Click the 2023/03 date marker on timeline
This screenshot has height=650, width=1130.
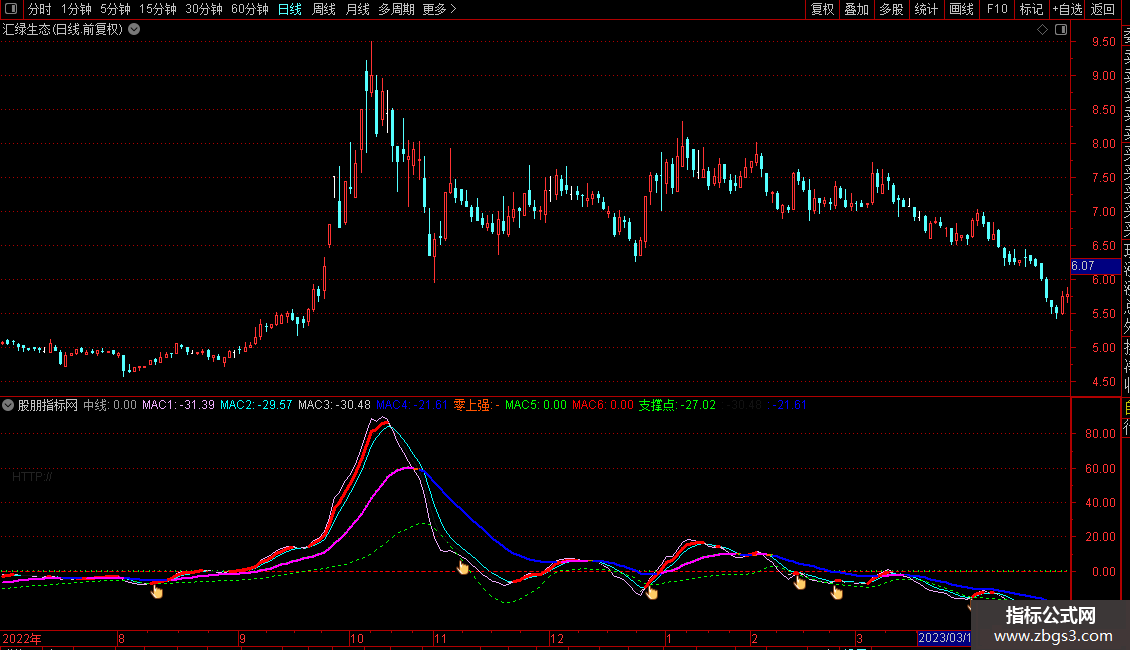coord(944,638)
